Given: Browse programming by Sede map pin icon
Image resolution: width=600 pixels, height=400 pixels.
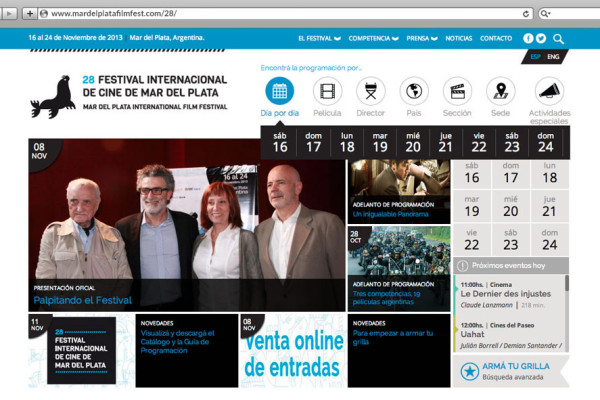Looking at the screenshot, I should coord(501,91).
